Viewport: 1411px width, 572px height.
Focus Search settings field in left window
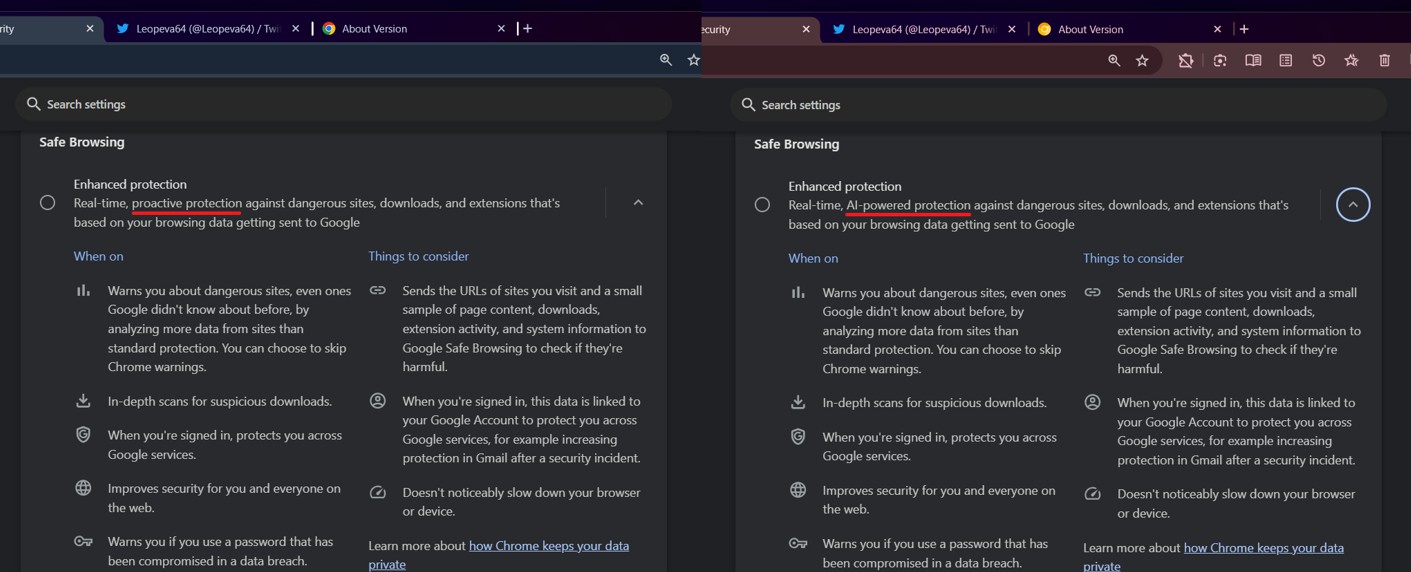343,104
